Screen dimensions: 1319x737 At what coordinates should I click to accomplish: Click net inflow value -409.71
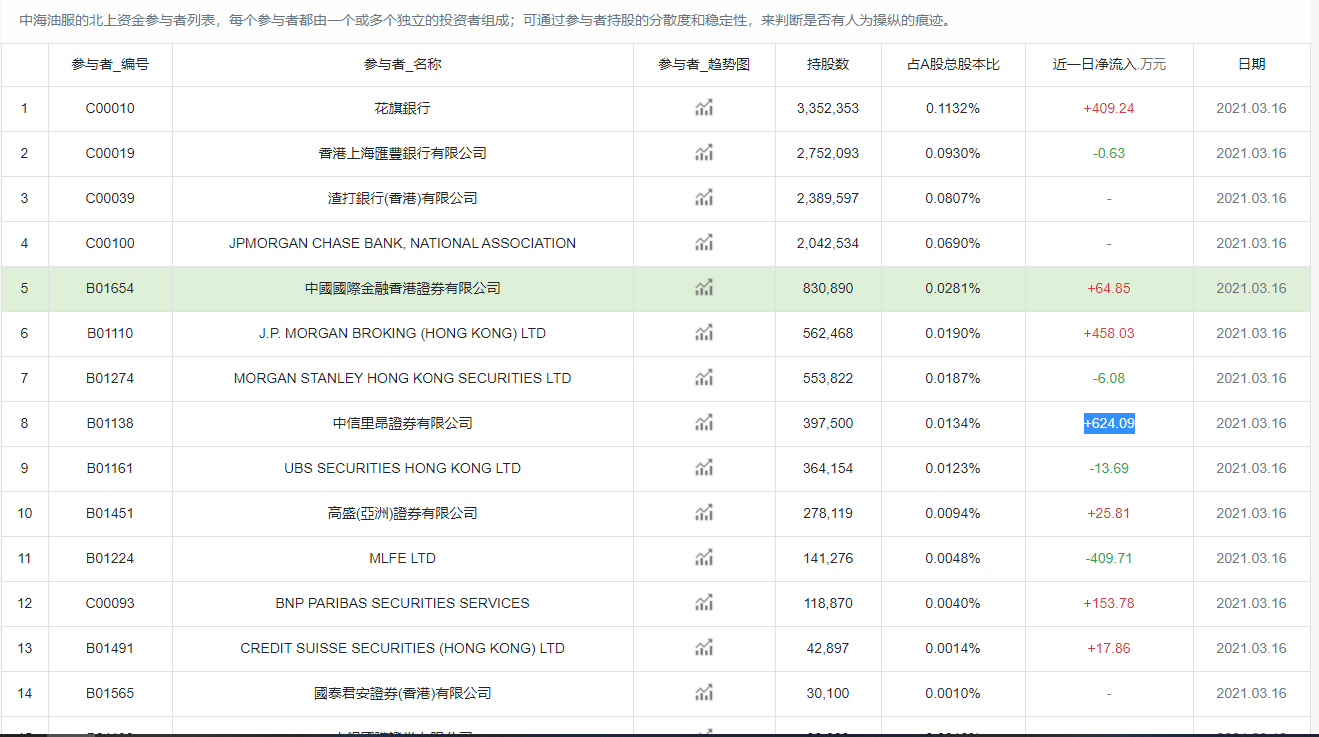click(x=1109, y=558)
